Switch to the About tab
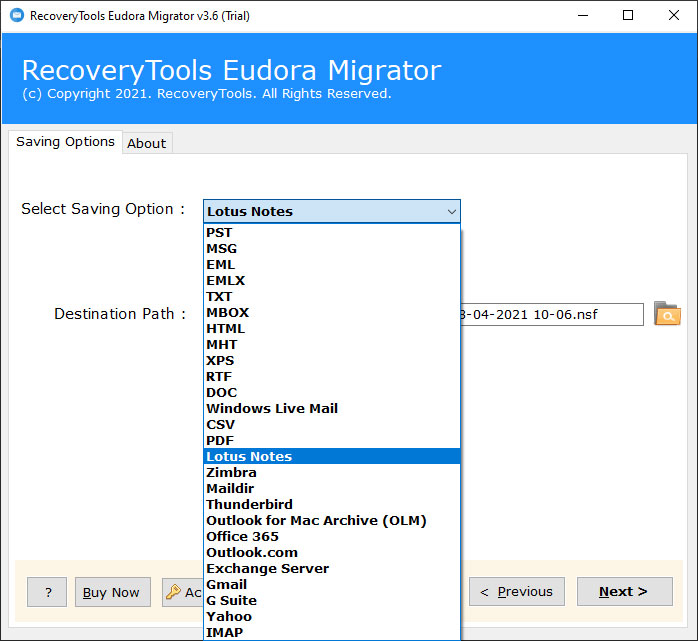 tap(147, 143)
